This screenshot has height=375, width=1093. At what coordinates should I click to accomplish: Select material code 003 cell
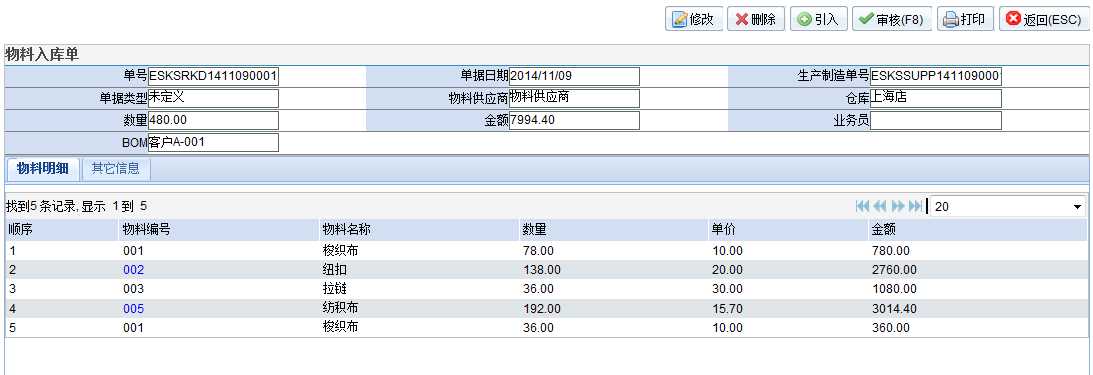(133, 289)
